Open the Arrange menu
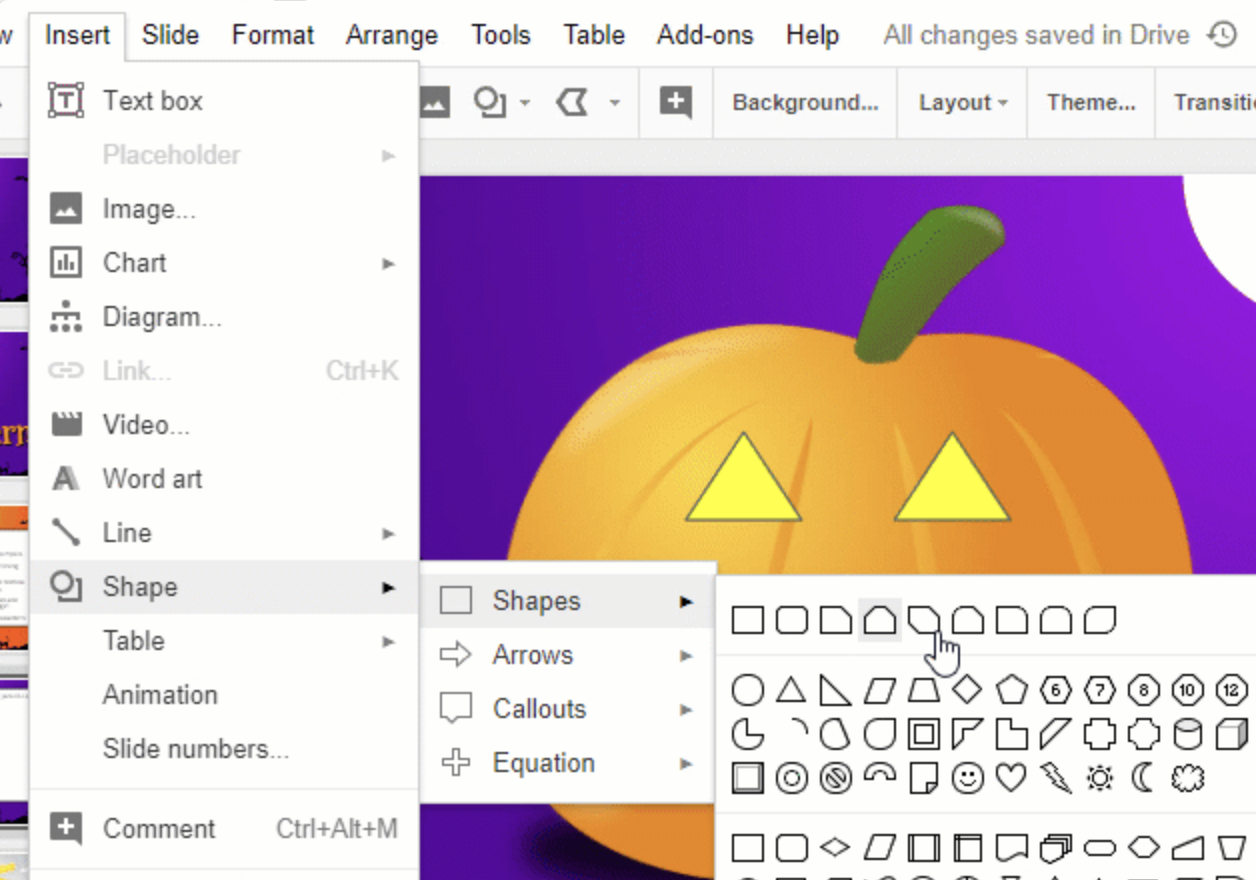 392,35
